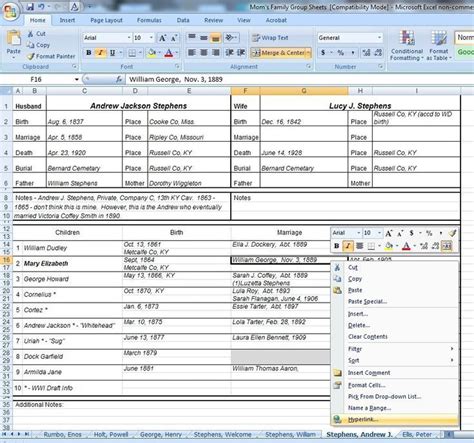This screenshot has width=474, height=443.
Task: Choose Format Cells... in context menu
Action: coord(395,385)
